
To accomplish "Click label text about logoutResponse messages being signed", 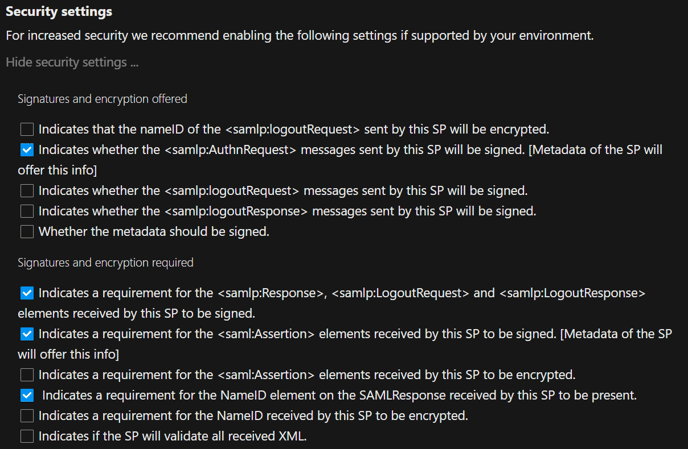I will [287, 211].
